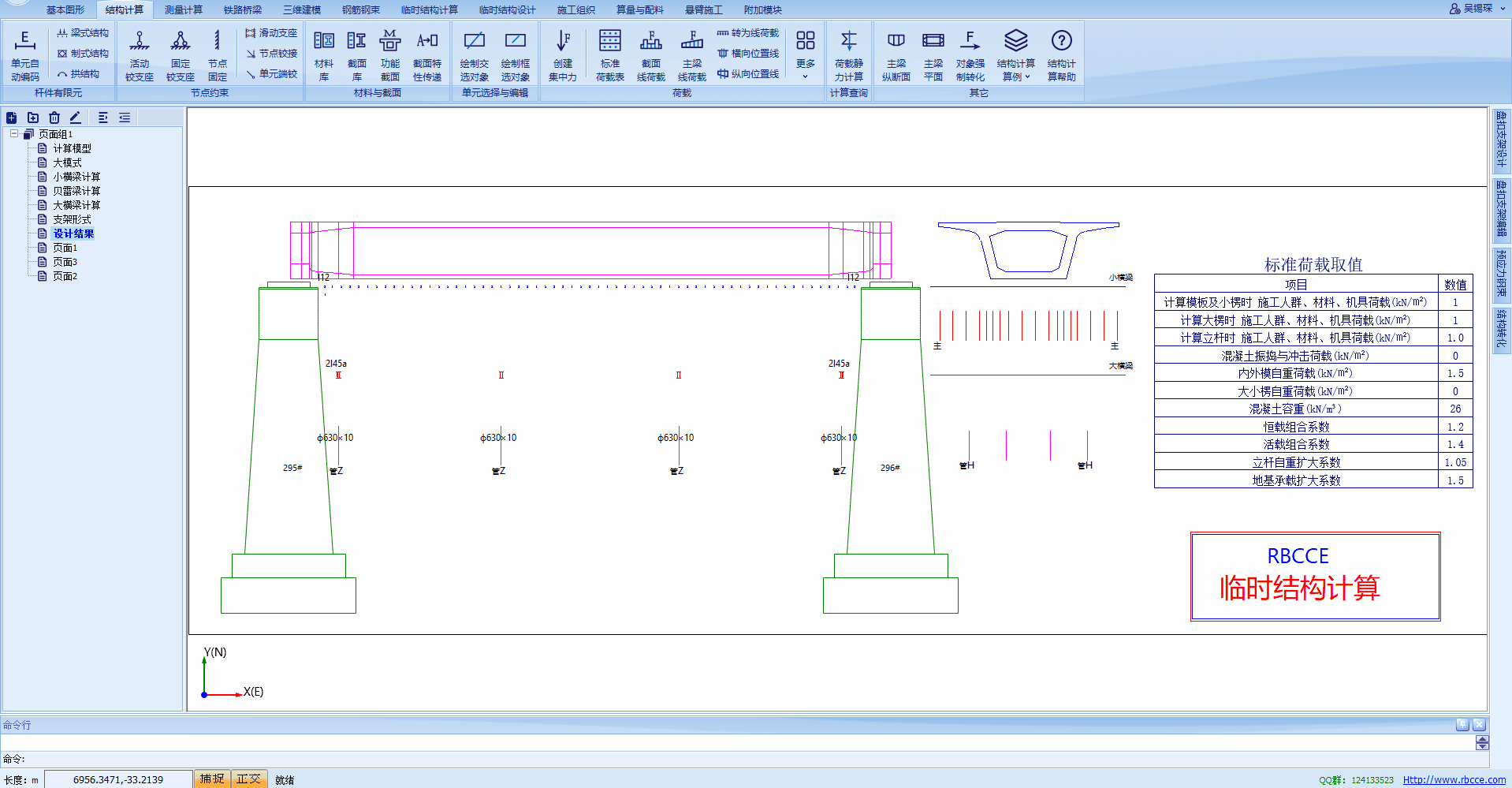Image resolution: width=1512 pixels, height=788 pixels.
Task: Switch to the 铁路桥梁 ribbon tab
Action: point(242,9)
